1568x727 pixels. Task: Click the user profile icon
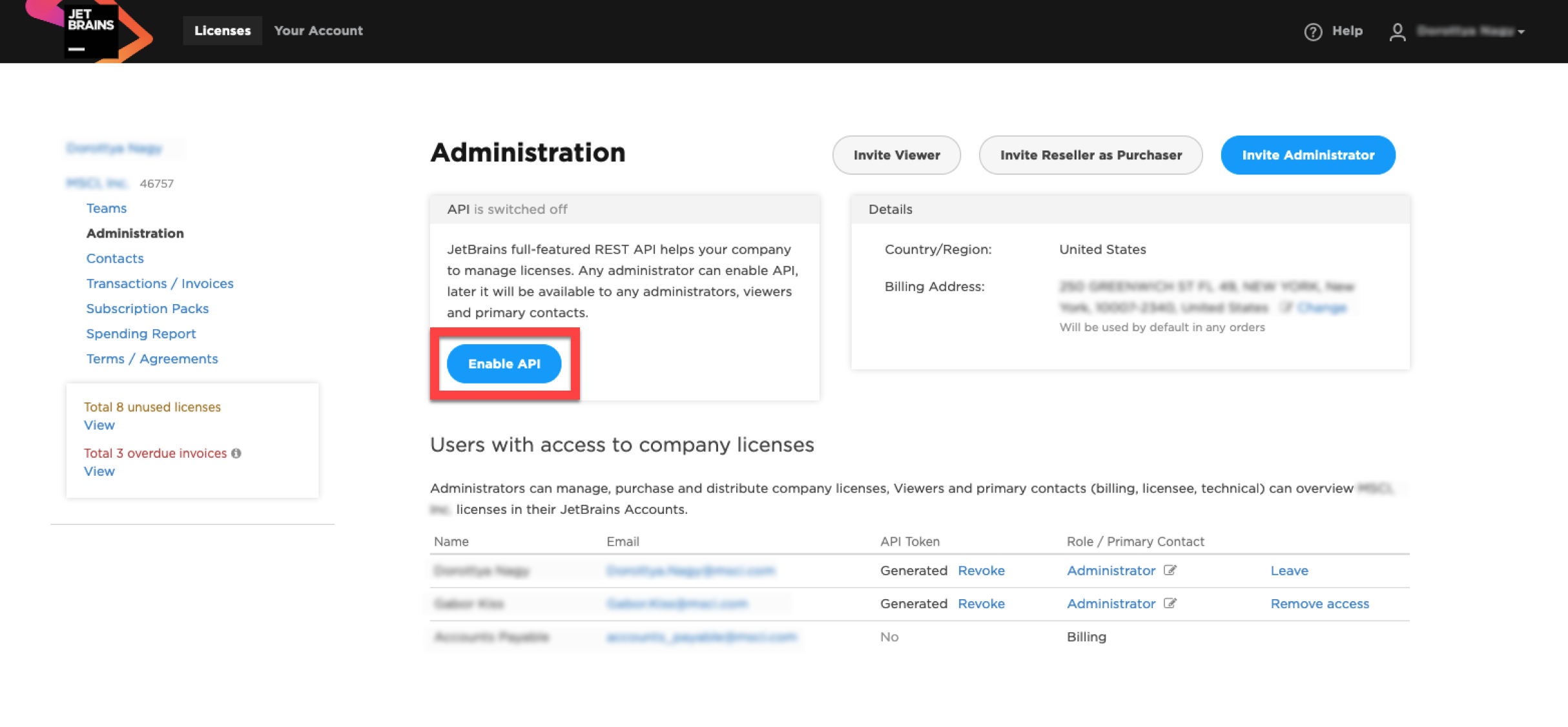(1398, 31)
